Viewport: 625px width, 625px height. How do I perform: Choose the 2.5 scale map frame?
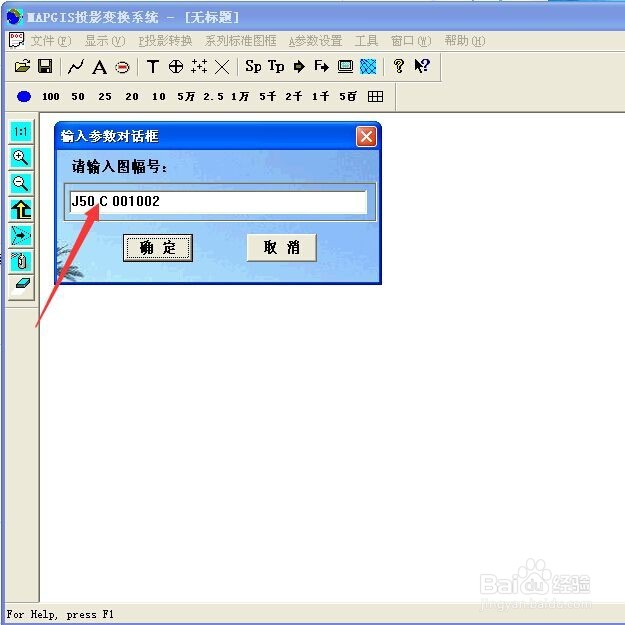click(213, 96)
